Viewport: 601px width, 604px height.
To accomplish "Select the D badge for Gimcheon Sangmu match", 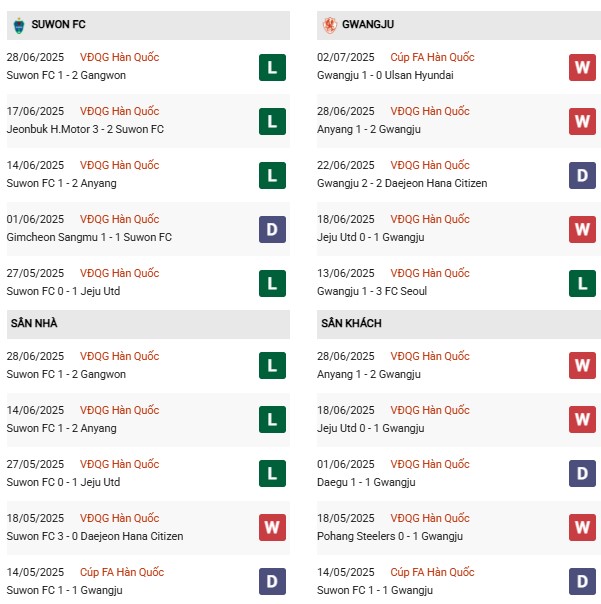I will point(272,230).
